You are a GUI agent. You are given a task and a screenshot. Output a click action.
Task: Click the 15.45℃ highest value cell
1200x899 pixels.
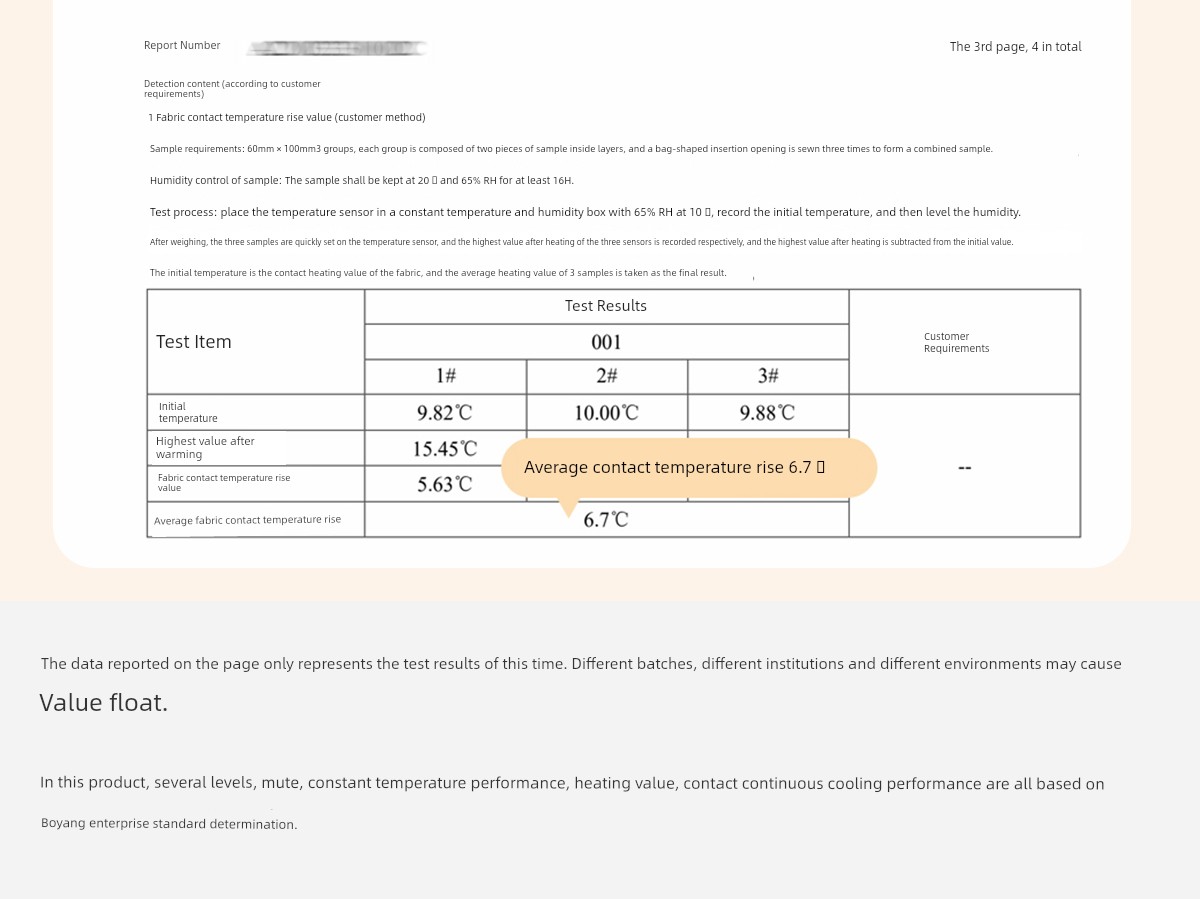[x=445, y=449]
